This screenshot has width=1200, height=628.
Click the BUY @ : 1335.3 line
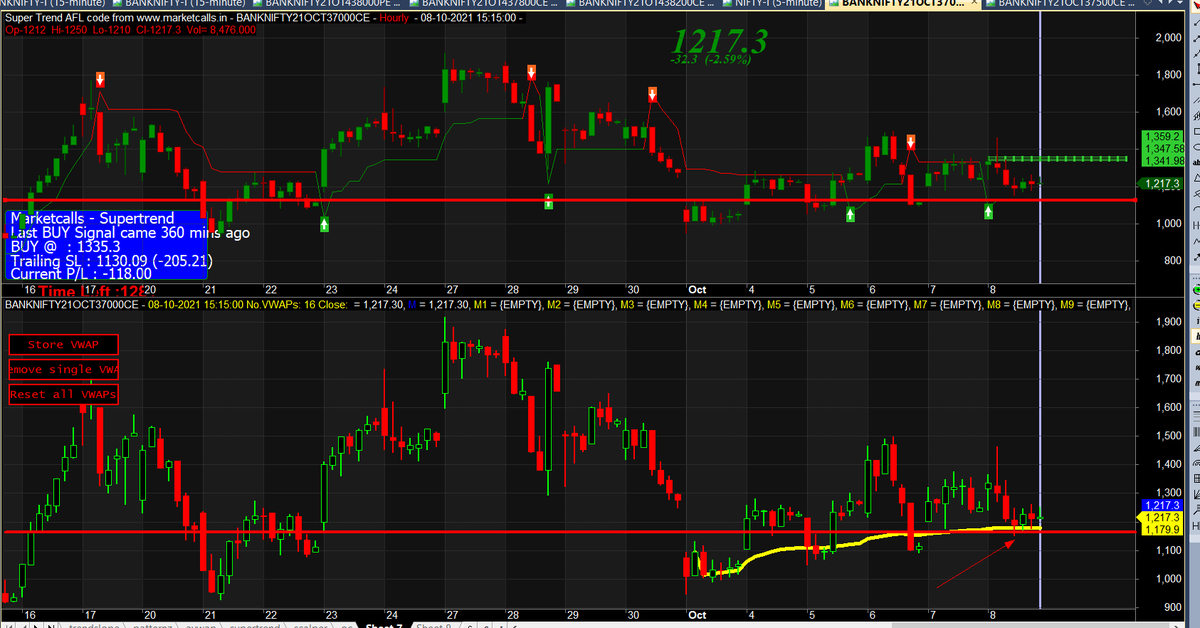tap(65, 246)
